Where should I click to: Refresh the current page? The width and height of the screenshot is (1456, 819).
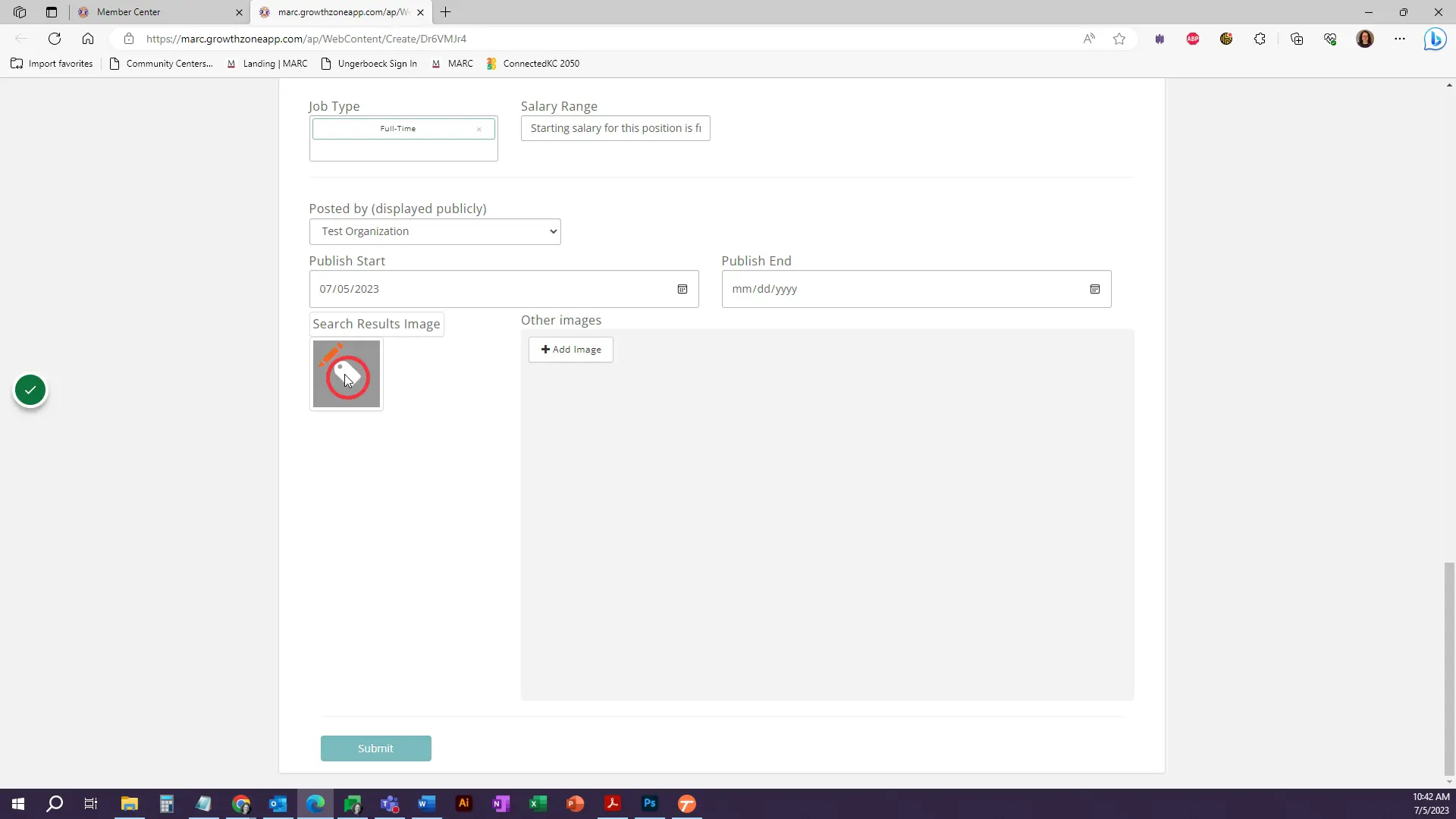coord(55,39)
